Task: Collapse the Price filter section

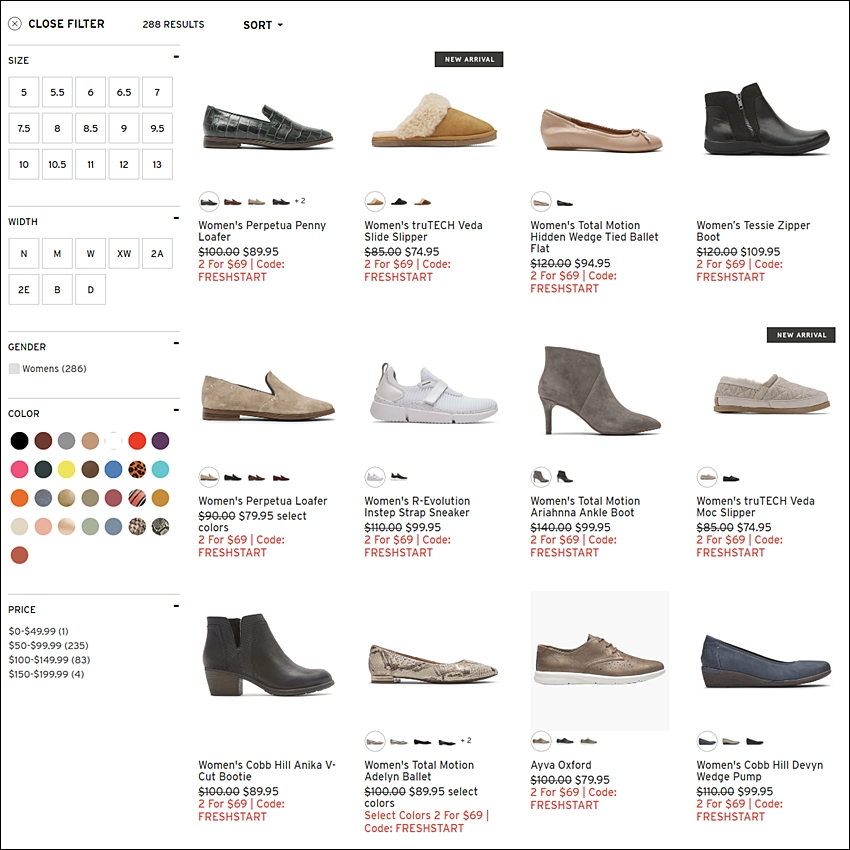Action: 176,606
